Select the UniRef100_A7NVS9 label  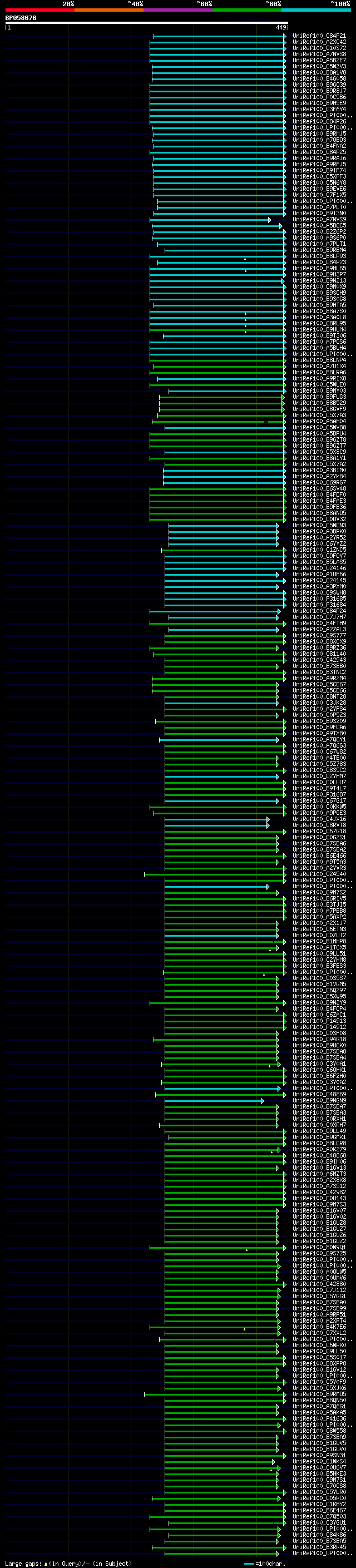click(319, 219)
